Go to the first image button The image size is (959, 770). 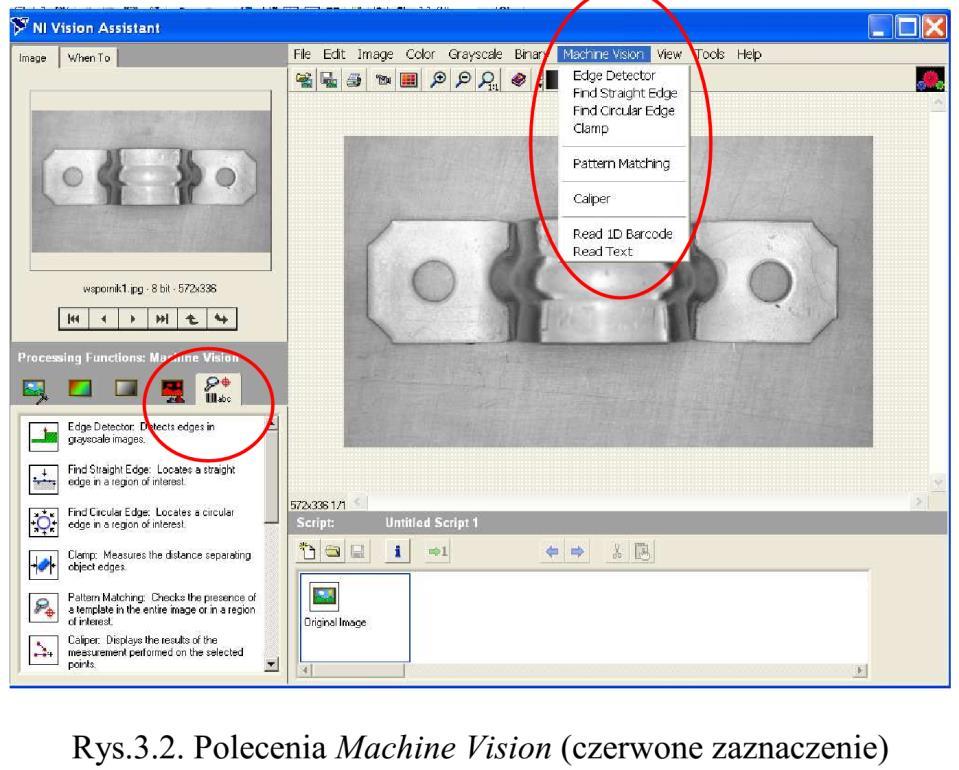click(x=74, y=319)
